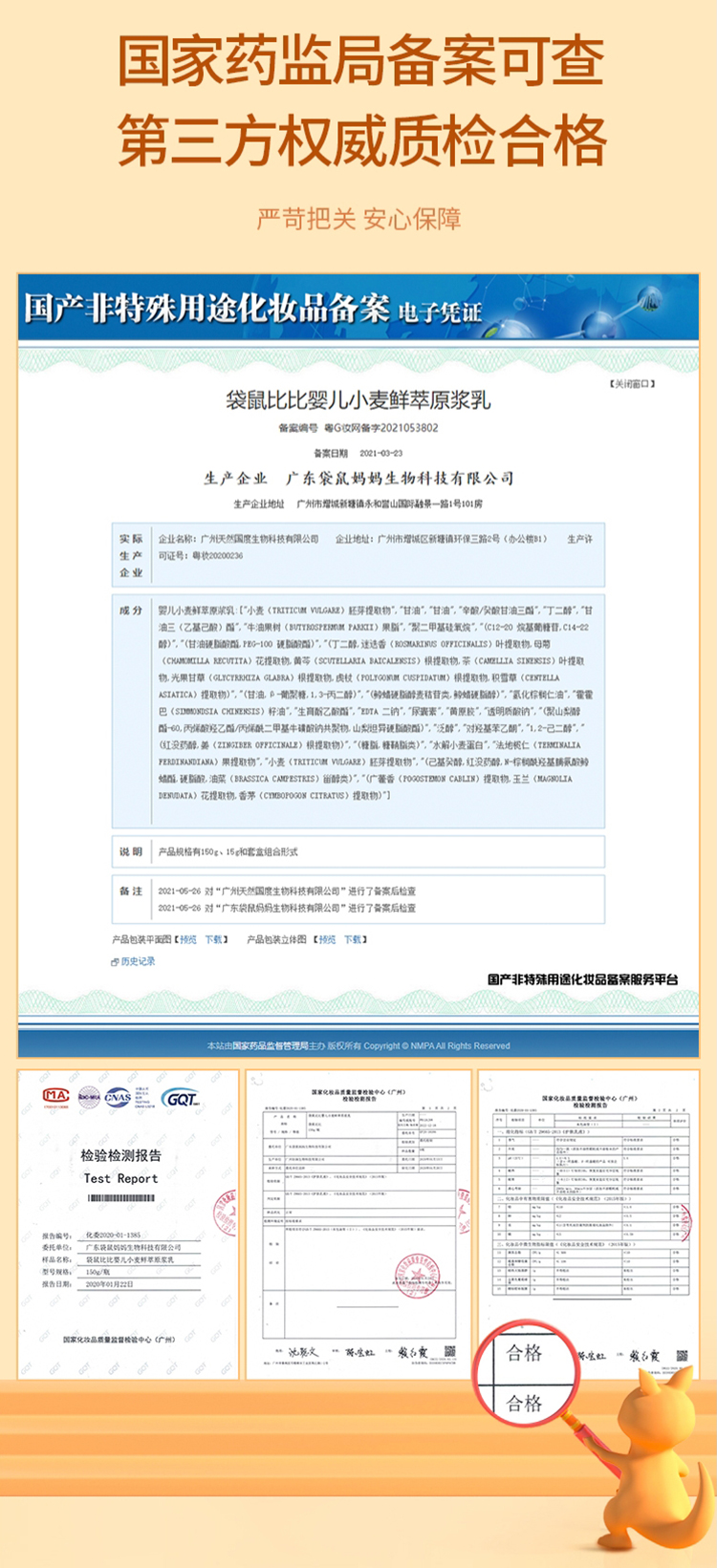This screenshot has width=717, height=1568.
Task: Open 预览 link for 产品包装平面图
Action: click(188, 939)
